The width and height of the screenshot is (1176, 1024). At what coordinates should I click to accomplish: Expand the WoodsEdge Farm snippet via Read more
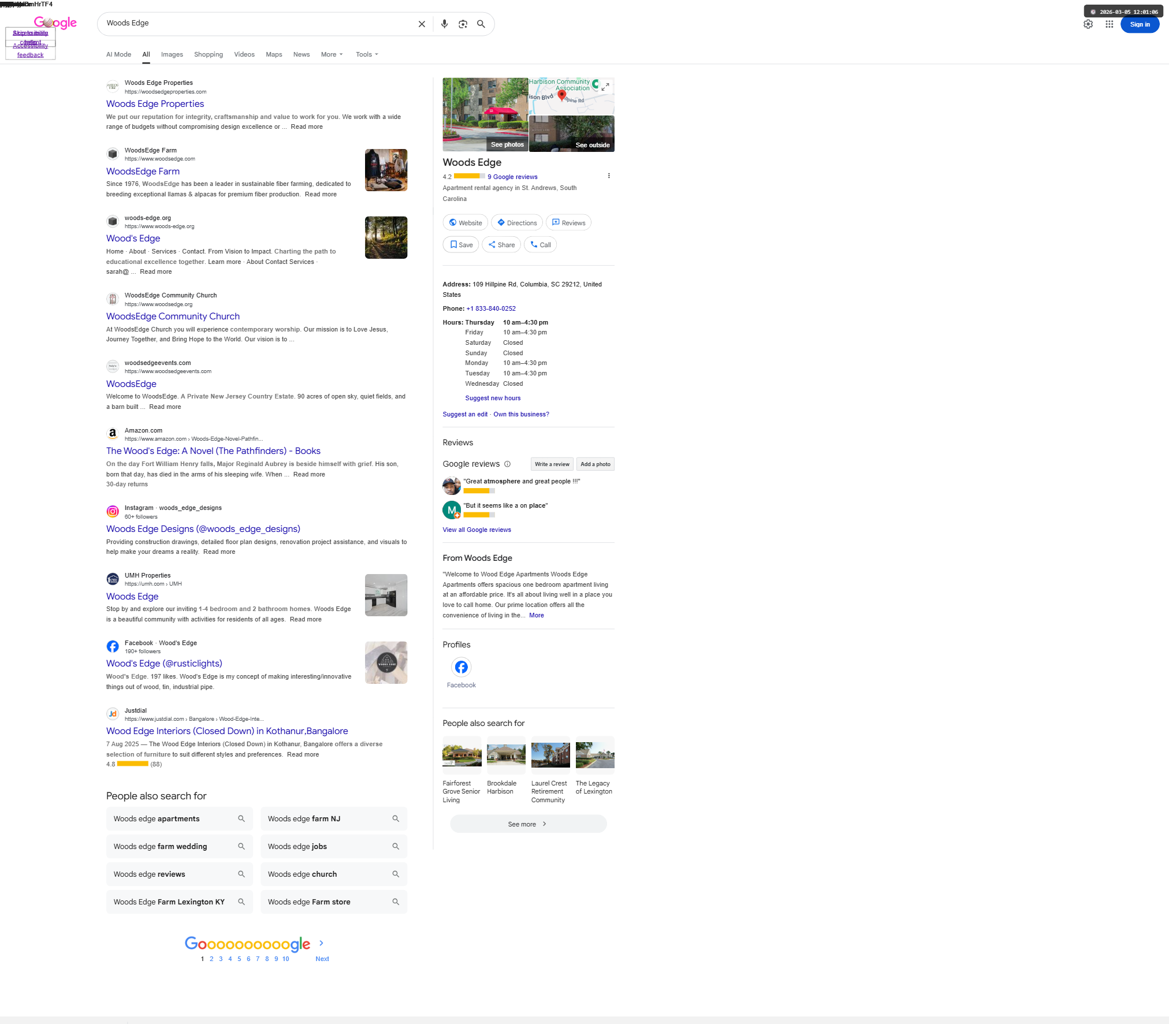click(321, 195)
